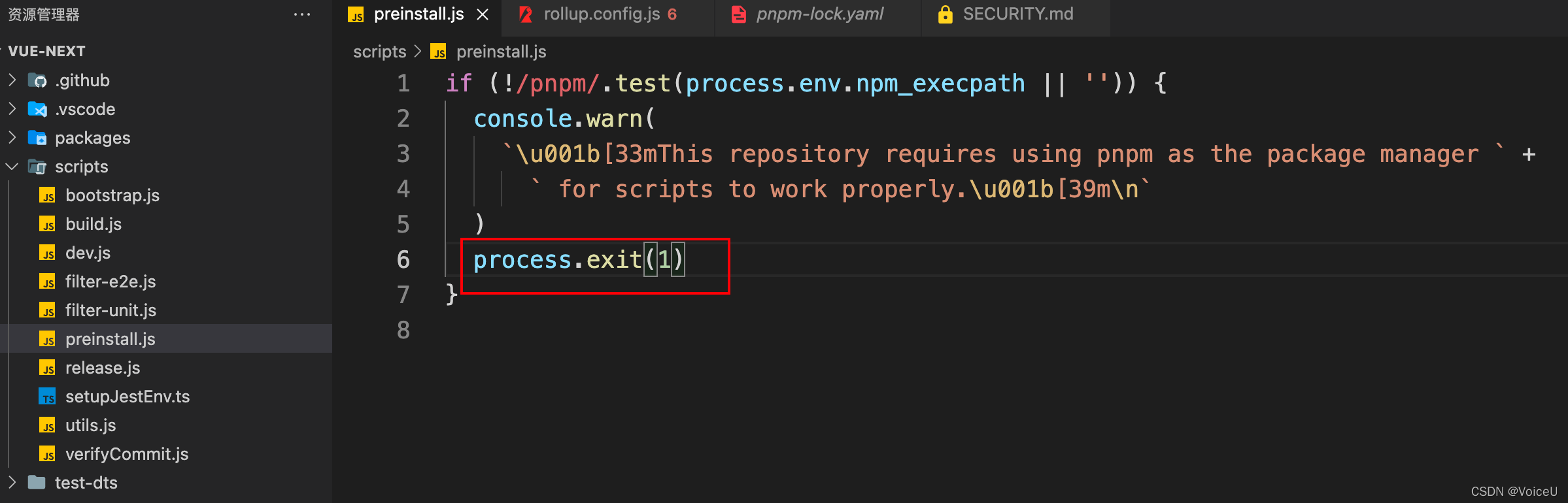This screenshot has width=1568, height=503.
Task: Expand the .github folder chevron
Action: point(12,80)
